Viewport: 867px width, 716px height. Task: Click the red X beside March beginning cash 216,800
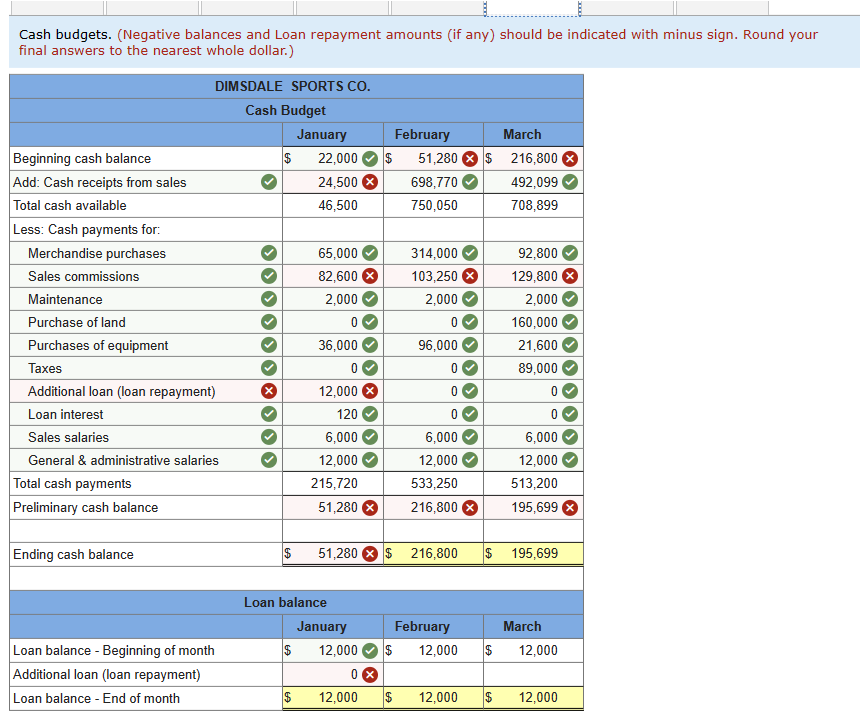pos(570,159)
